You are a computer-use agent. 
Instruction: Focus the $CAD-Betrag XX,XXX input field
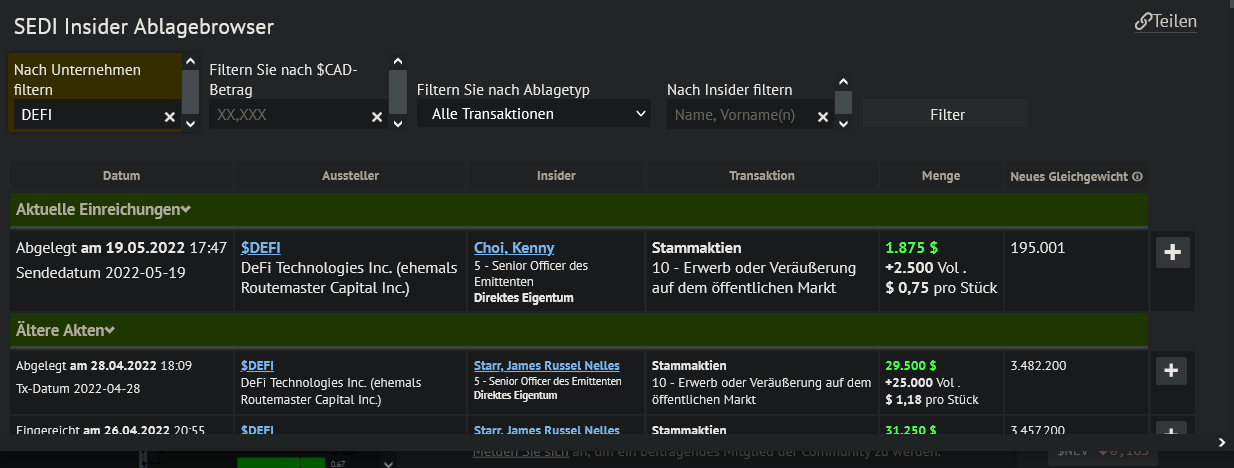[x=290, y=115]
